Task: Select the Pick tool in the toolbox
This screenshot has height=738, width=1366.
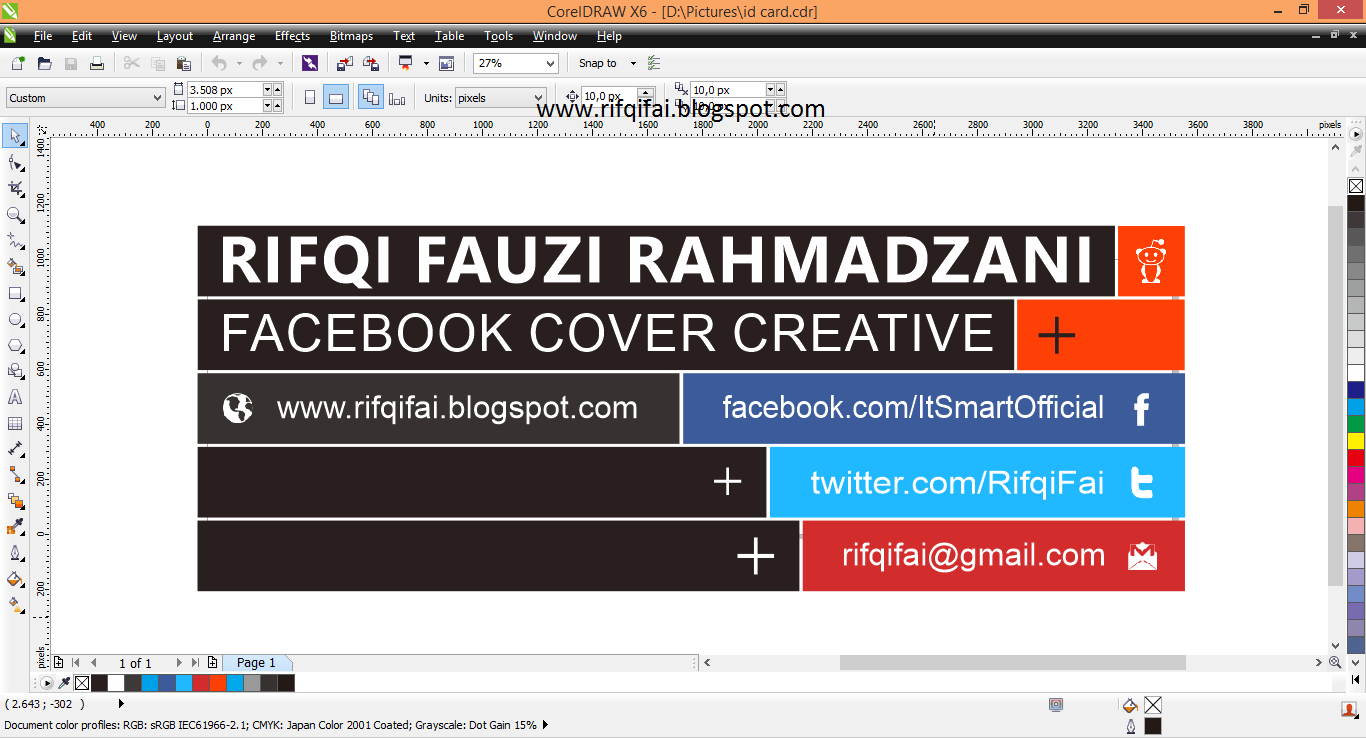Action: coord(15,136)
